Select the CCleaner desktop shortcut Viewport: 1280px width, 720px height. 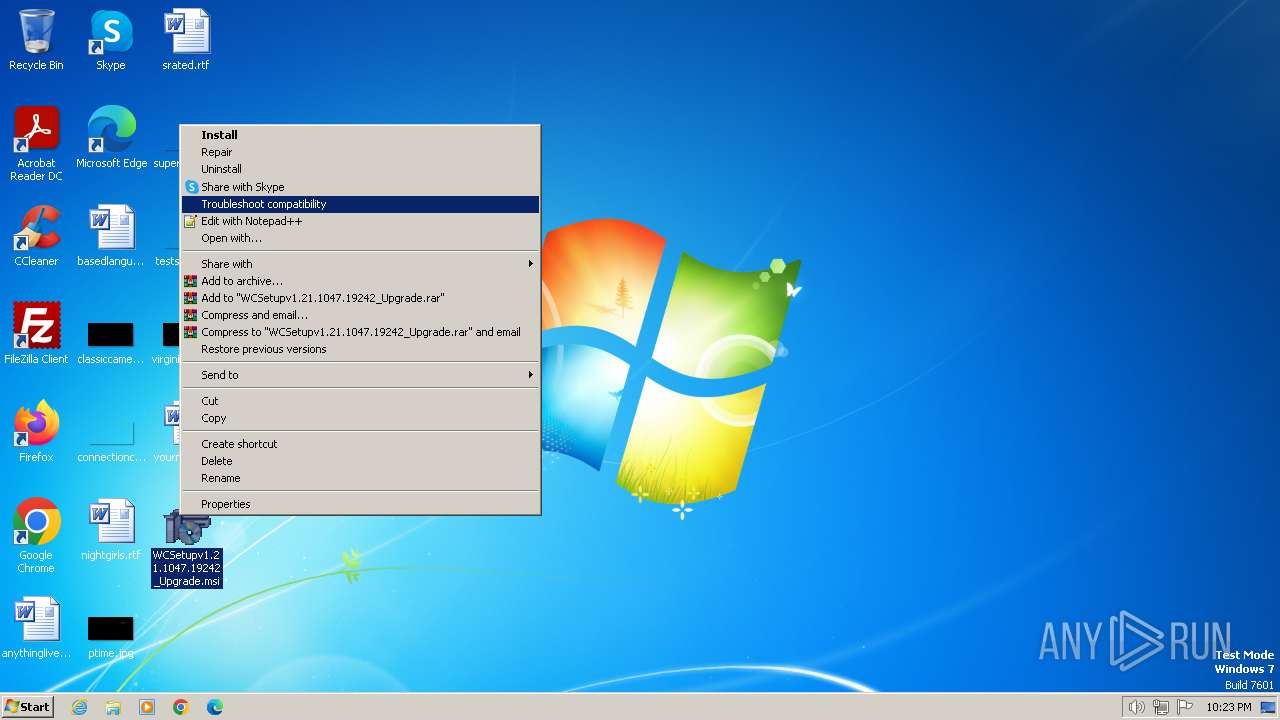(x=36, y=236)
